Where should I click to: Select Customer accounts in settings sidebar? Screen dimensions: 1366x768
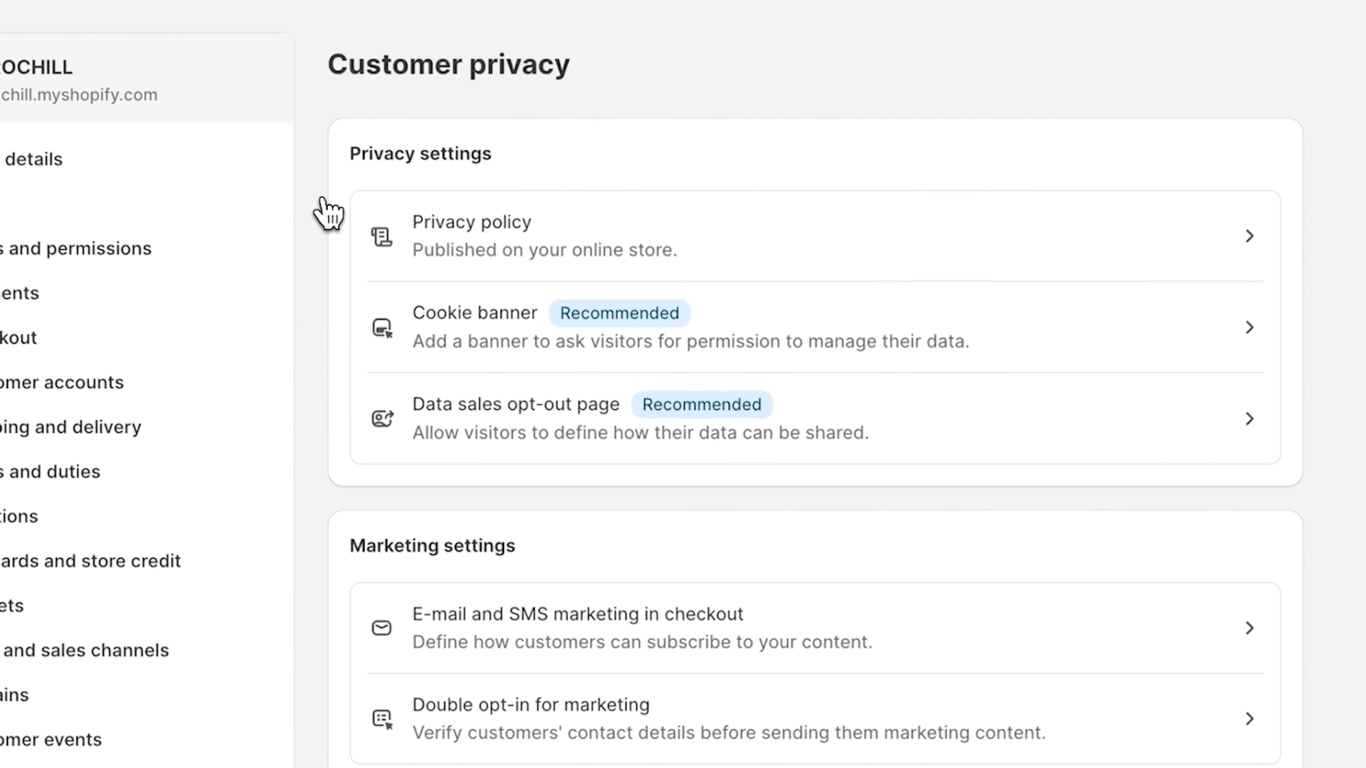point(62,383)
